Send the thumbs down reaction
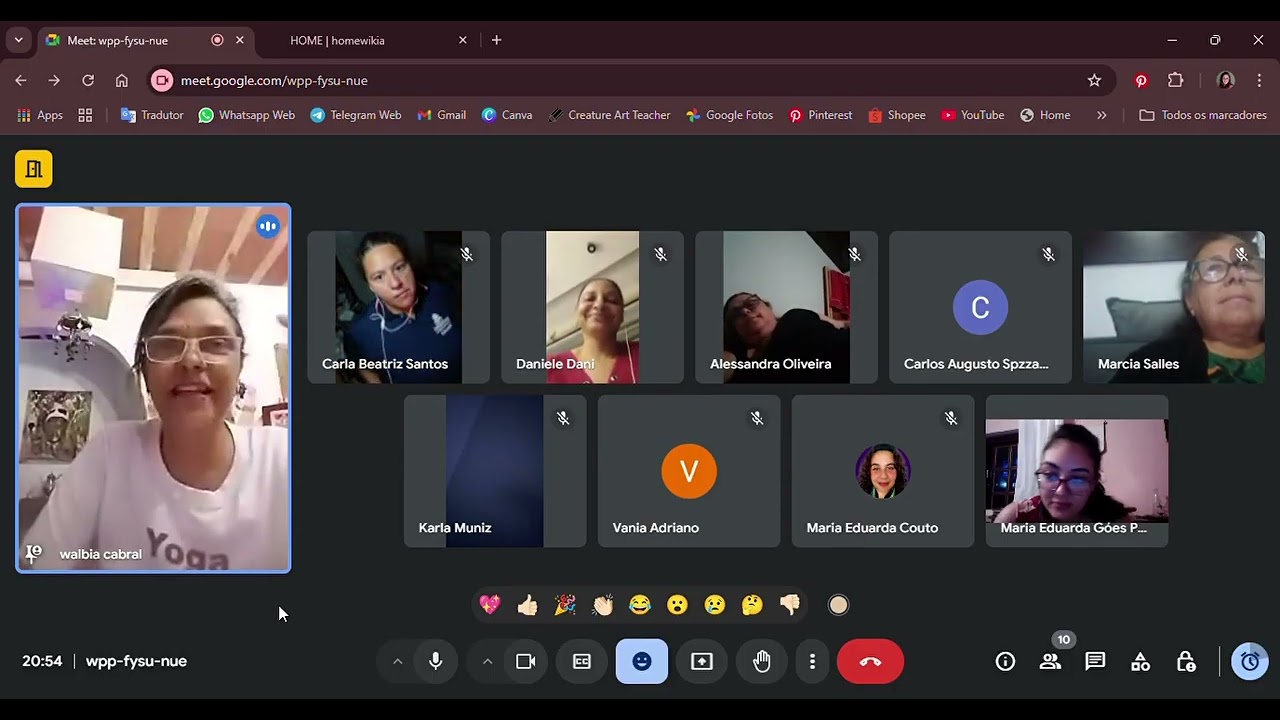The height and width of the screenshot is (720, 1280). tap(790, 605)
